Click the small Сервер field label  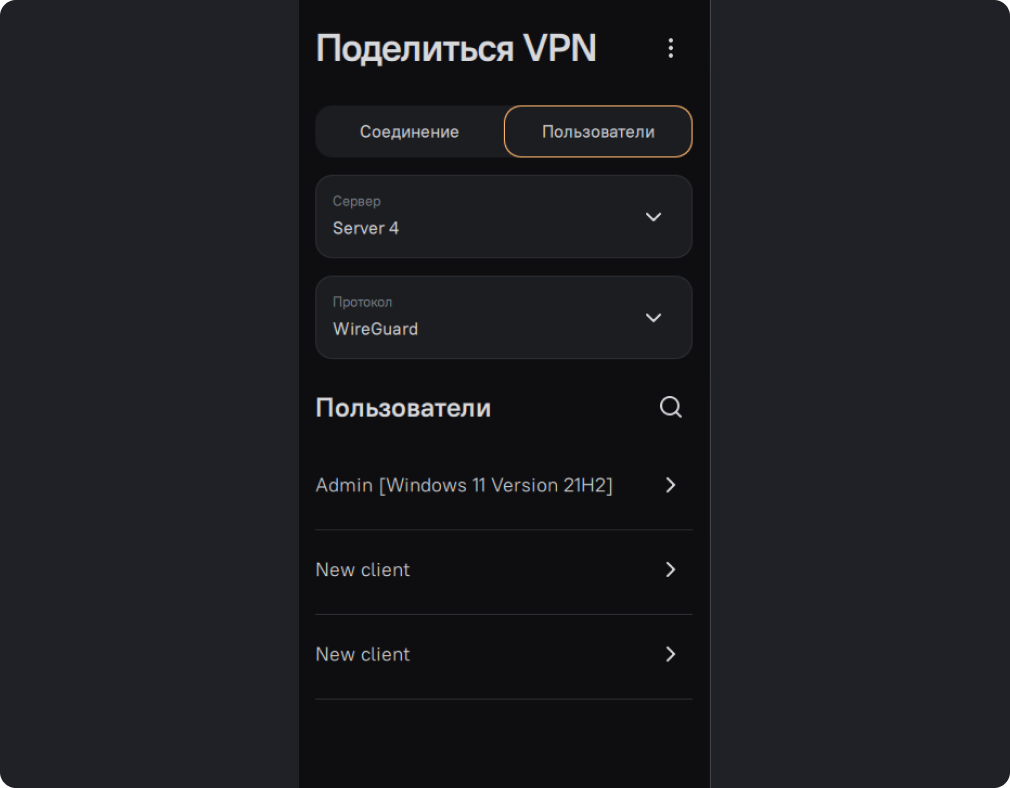pos(357,201)
